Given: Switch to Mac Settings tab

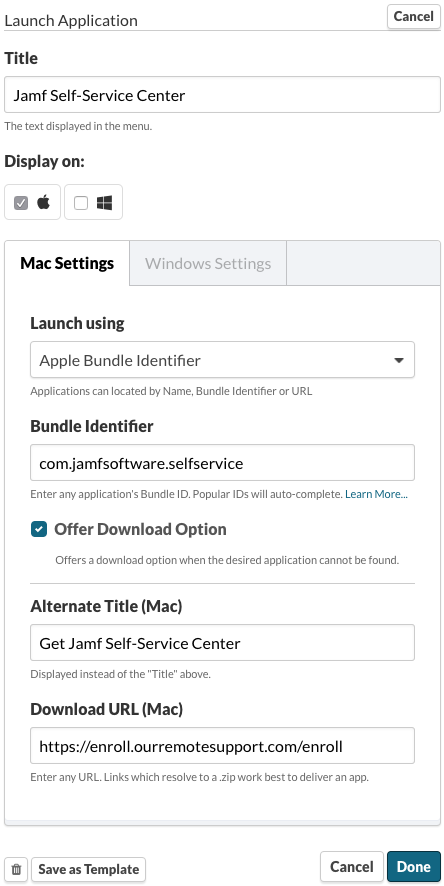Looking at the screenshot, I should click(67, 263).
